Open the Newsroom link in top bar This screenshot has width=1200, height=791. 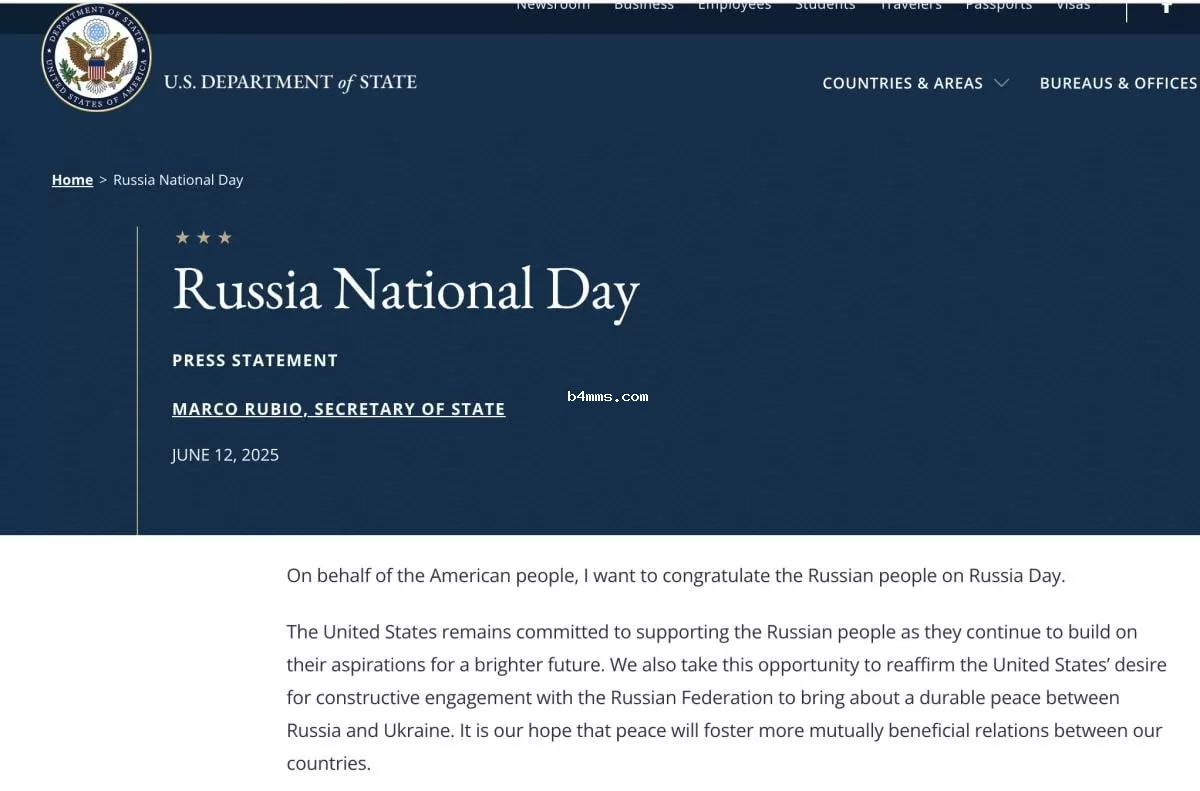tap(553, 5)
